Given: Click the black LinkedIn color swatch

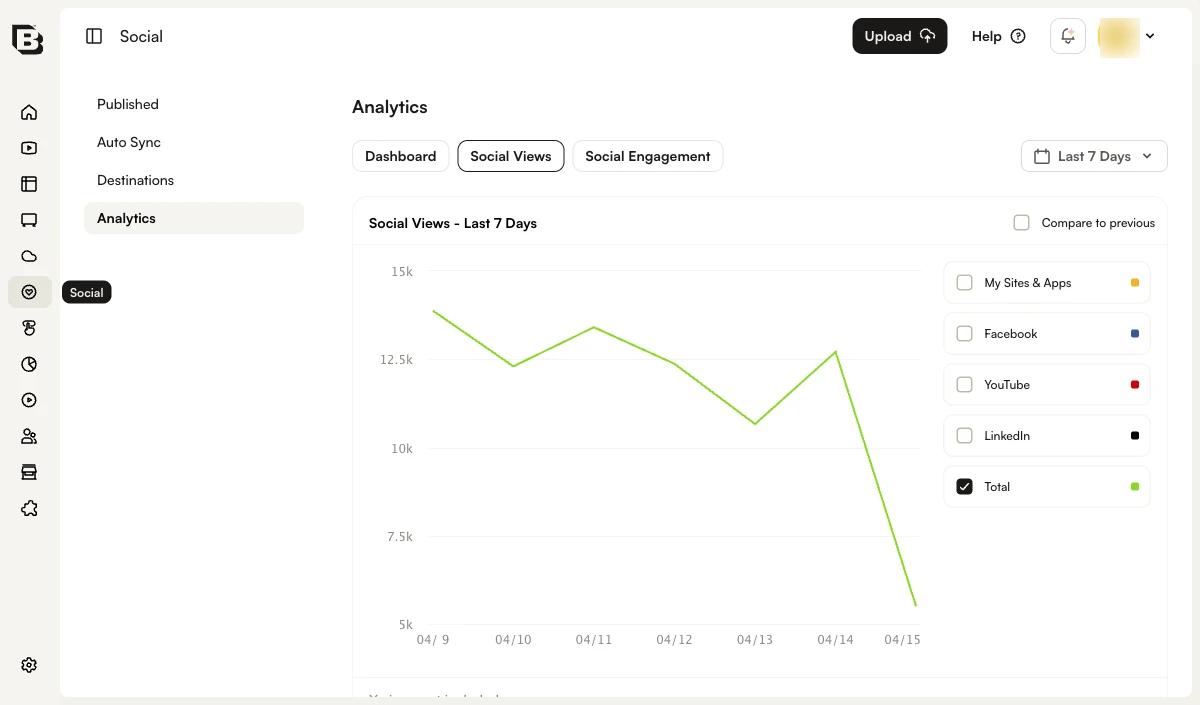Looking at the screenshot, I should (1135, 436).
